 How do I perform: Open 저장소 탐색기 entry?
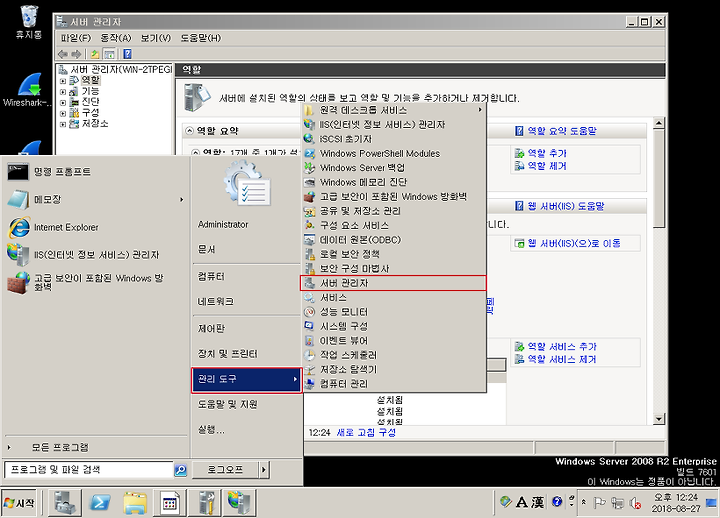[393, 369]
